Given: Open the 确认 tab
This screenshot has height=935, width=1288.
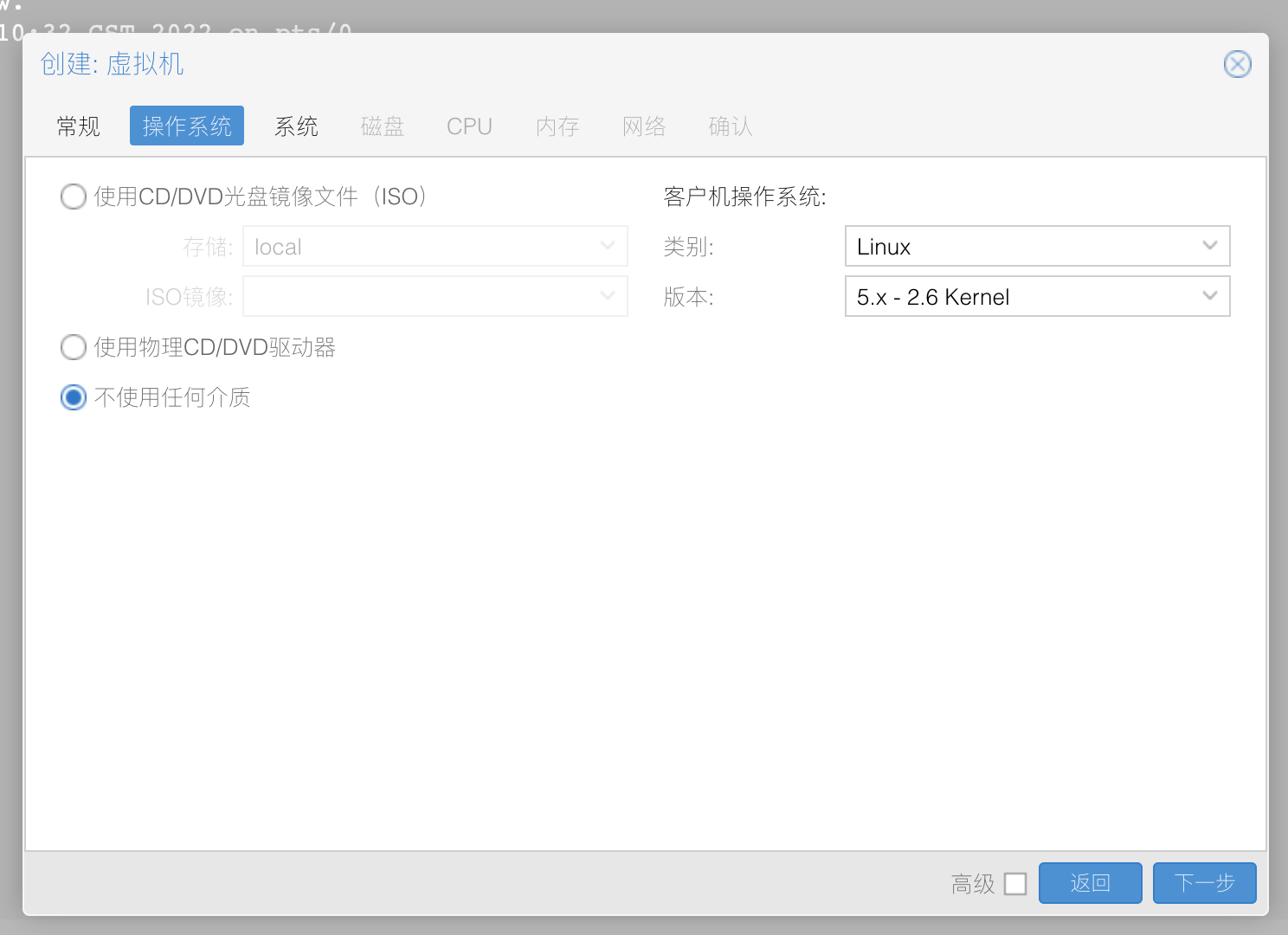Looking at the screenshot, I should (x=731, y=126).
